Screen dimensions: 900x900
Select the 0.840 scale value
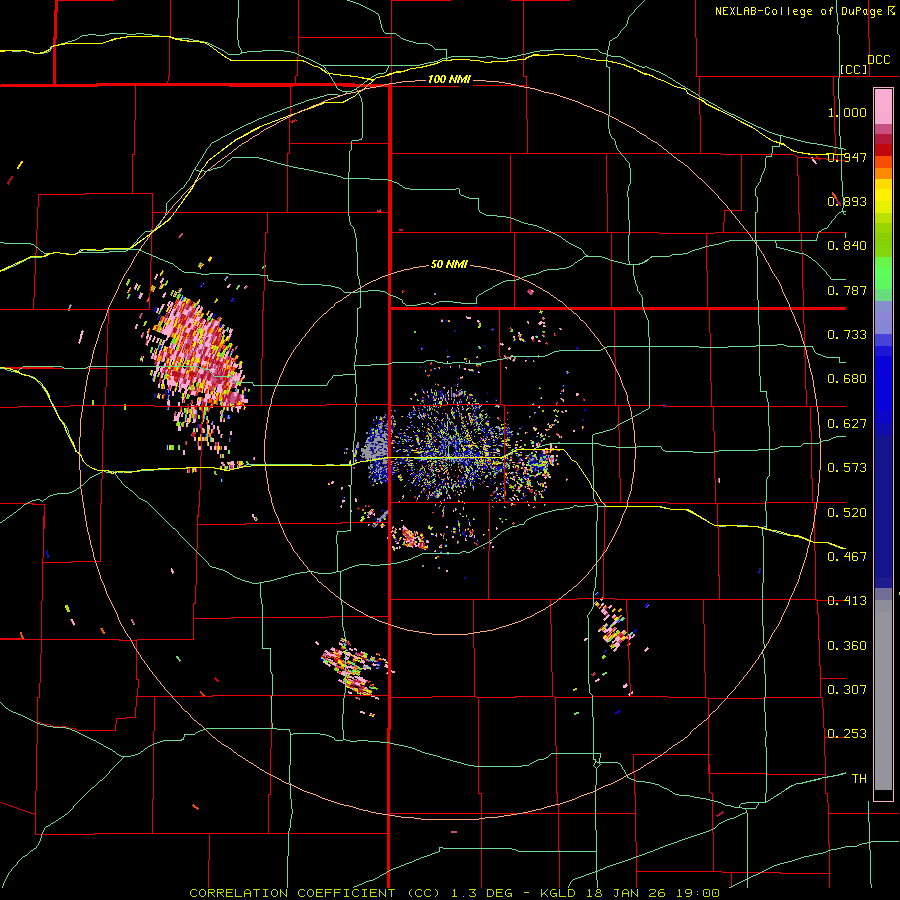[847, 246]
